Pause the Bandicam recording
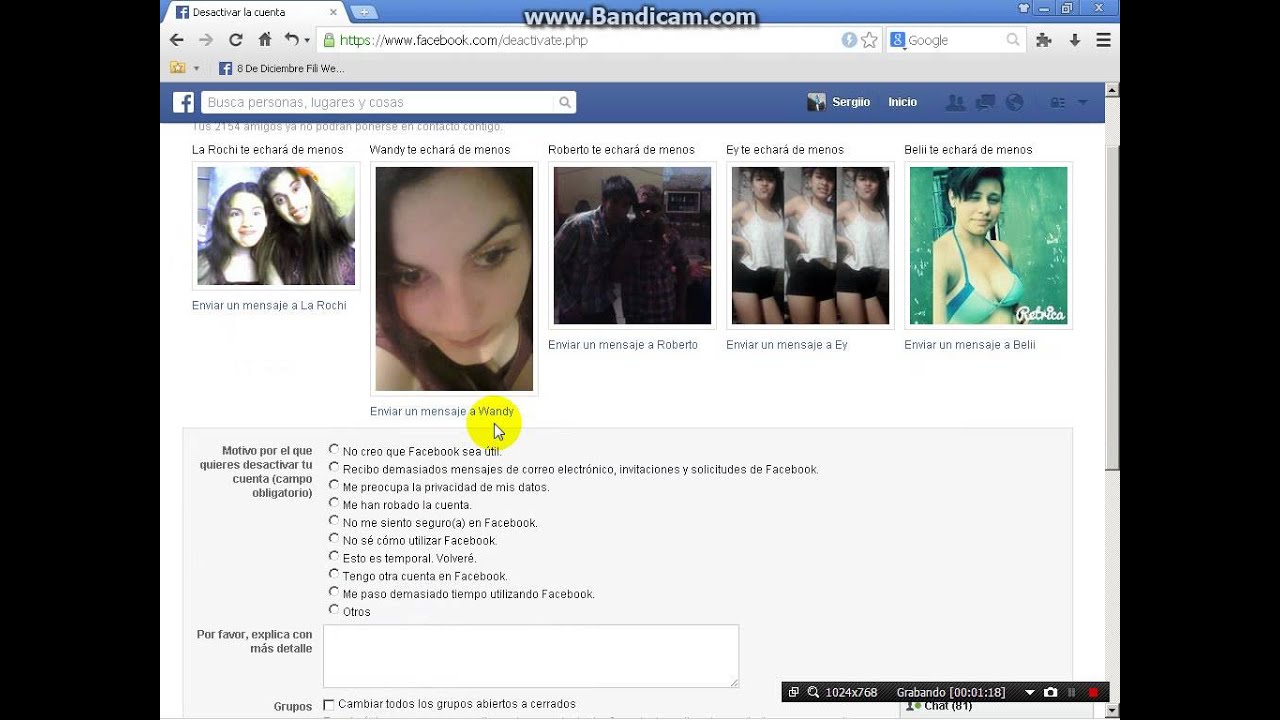The image size is (1280, 720). (x=1072, y=692)
